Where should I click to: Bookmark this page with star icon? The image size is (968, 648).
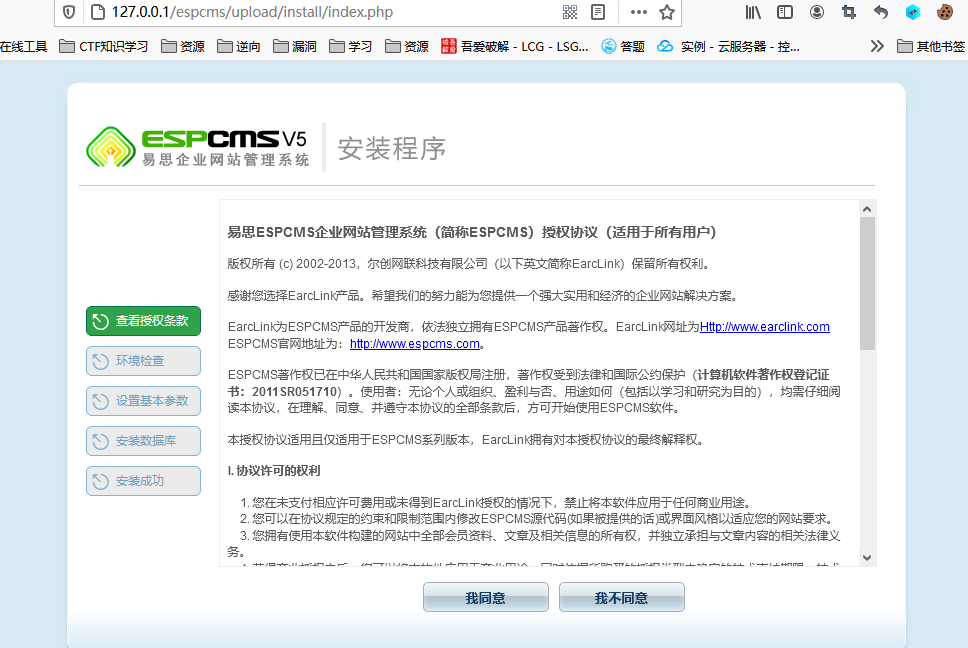pos(667,12)
